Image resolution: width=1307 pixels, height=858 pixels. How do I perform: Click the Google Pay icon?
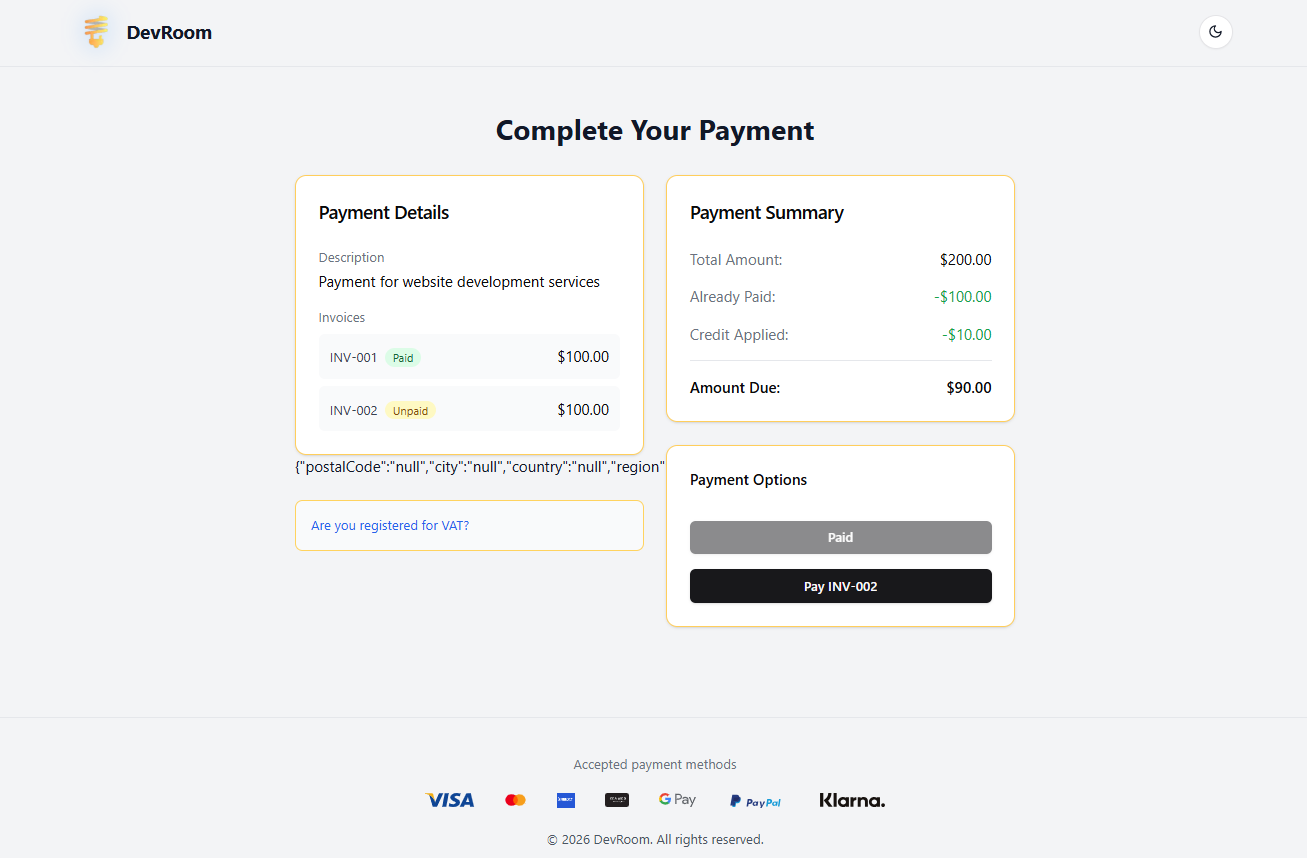(677, 799)
